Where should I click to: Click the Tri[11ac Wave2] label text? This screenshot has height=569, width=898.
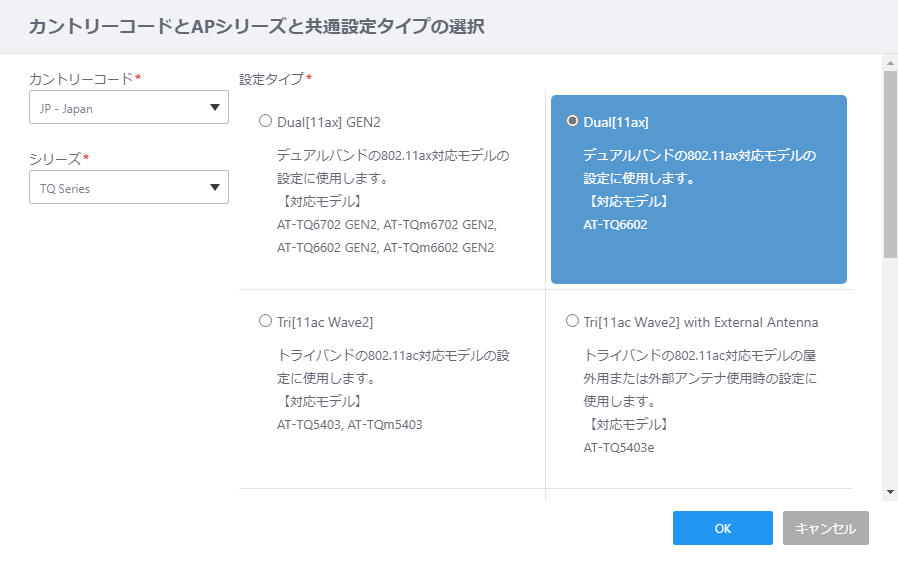[325, 322]
